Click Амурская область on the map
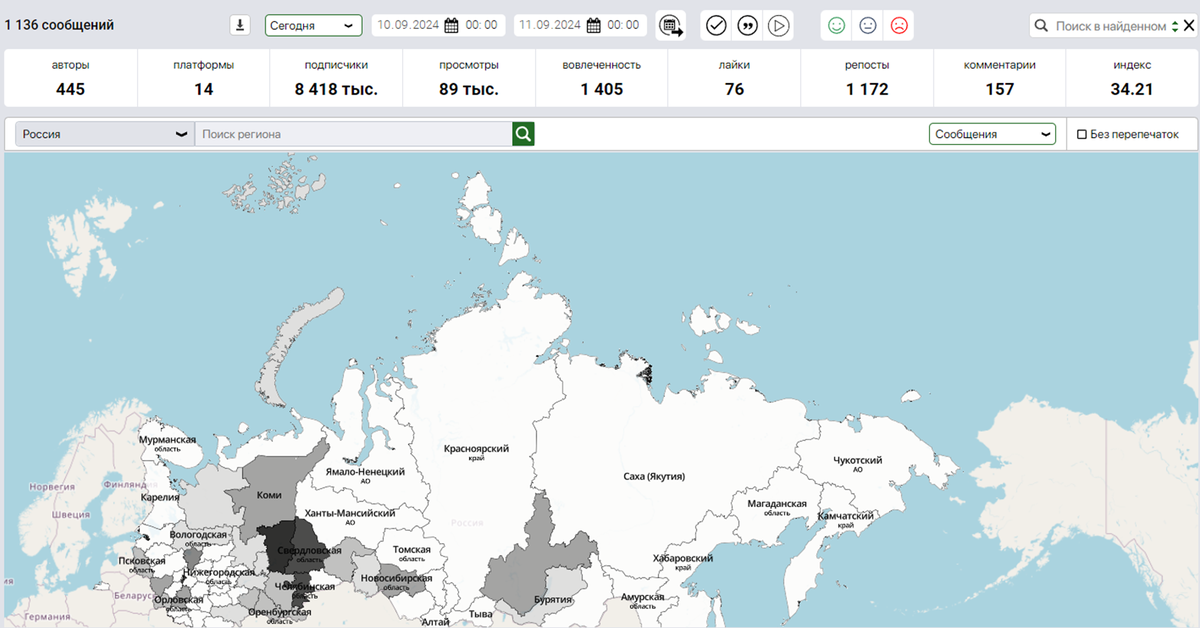 click(643, 600)
